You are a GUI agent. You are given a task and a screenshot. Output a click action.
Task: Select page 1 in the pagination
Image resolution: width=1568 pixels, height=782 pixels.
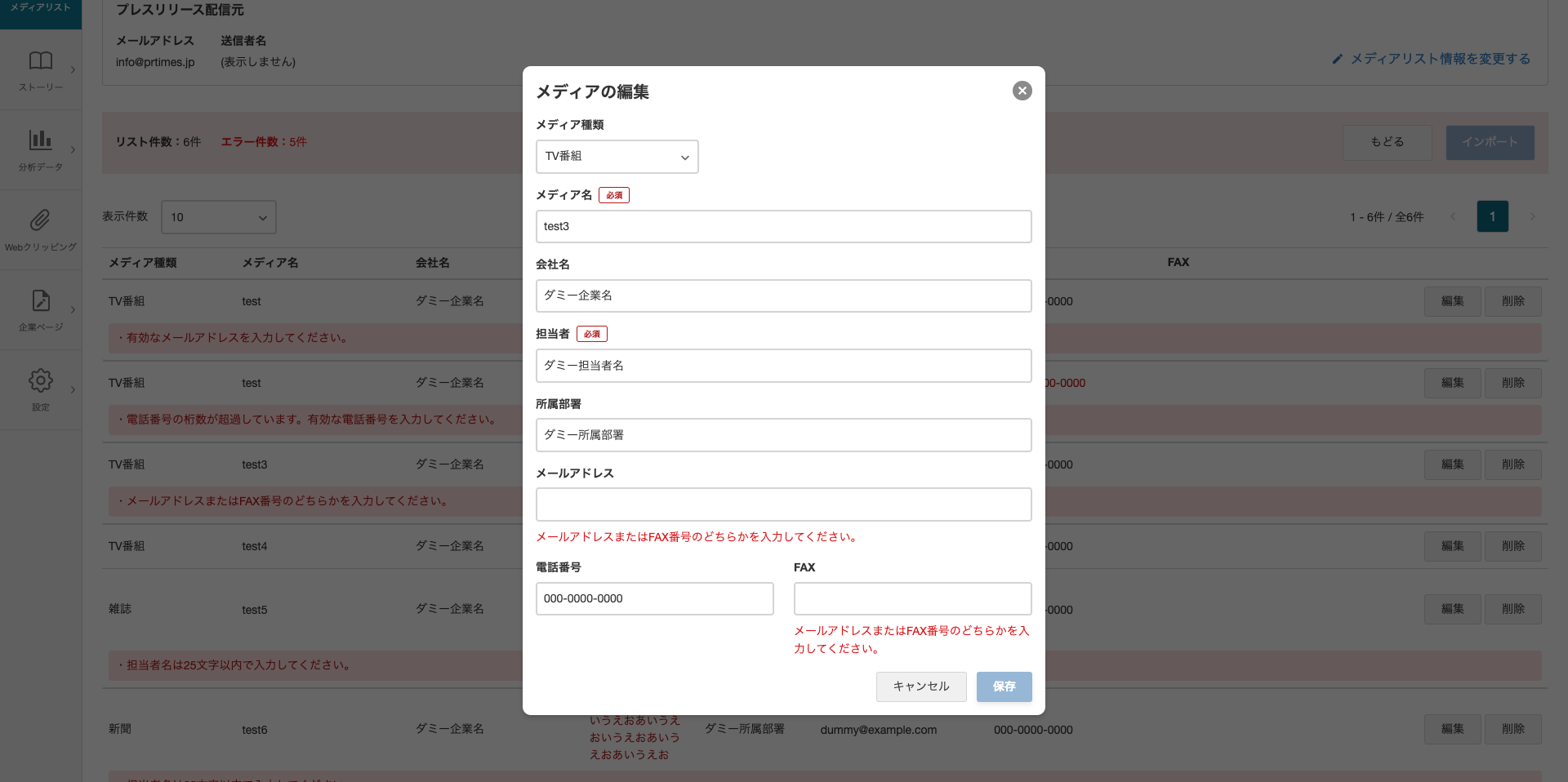(x=1492, y=216)
